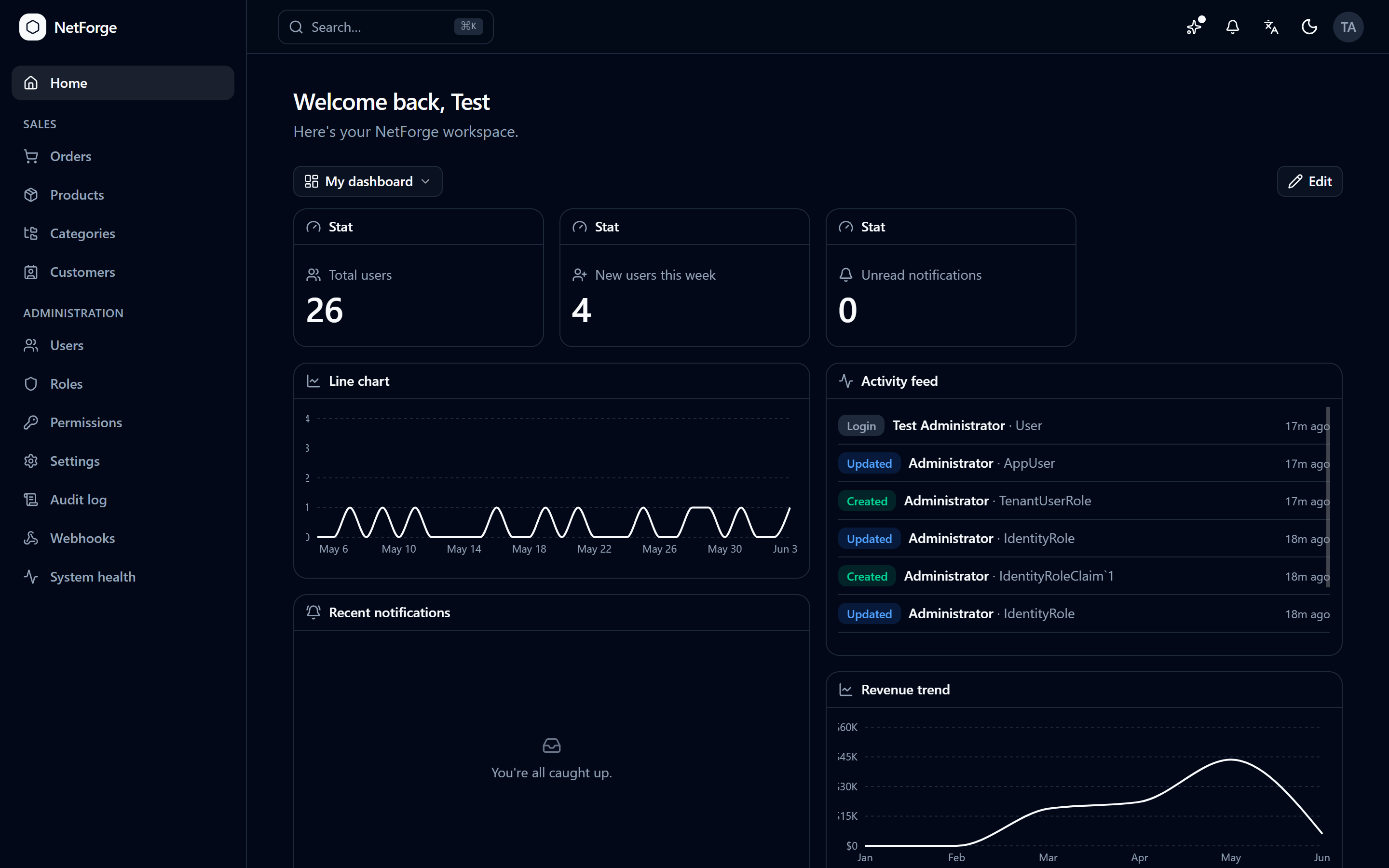Click the May axis label on Revenue trend
The height and width of the screenshot is (868, 1389).
[1231, 857]
